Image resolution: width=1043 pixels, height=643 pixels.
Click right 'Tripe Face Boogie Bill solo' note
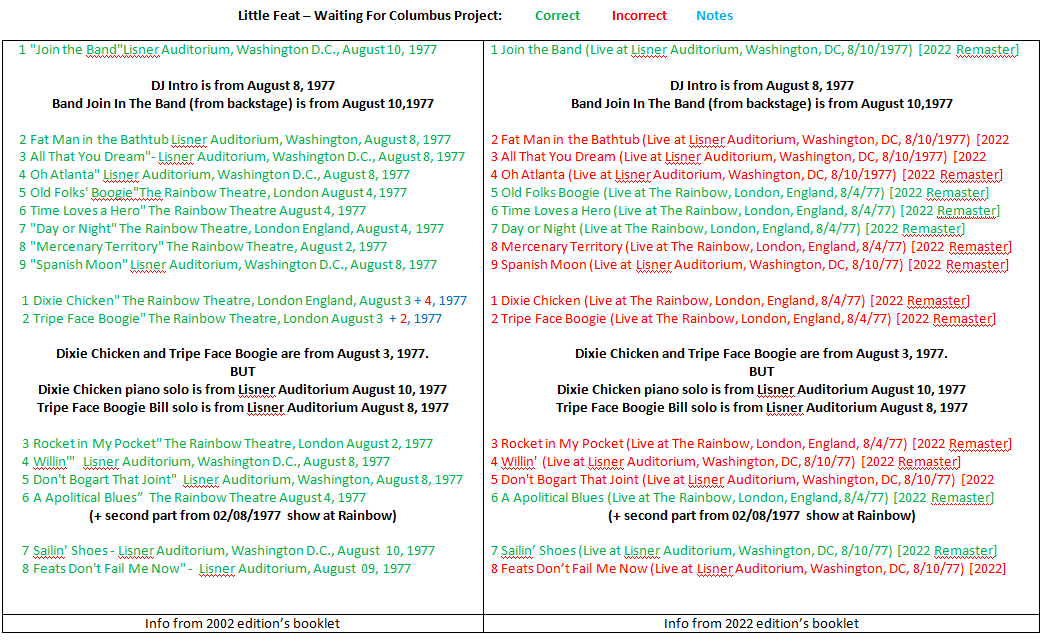[x=762, y=408]
